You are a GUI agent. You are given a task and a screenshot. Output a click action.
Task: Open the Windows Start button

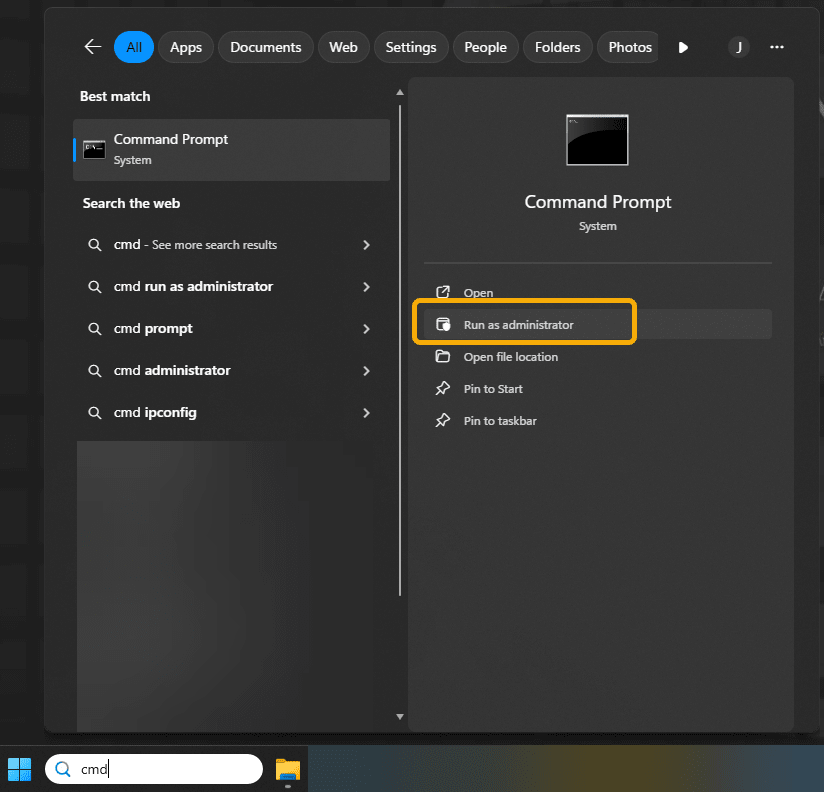[19, 769]
